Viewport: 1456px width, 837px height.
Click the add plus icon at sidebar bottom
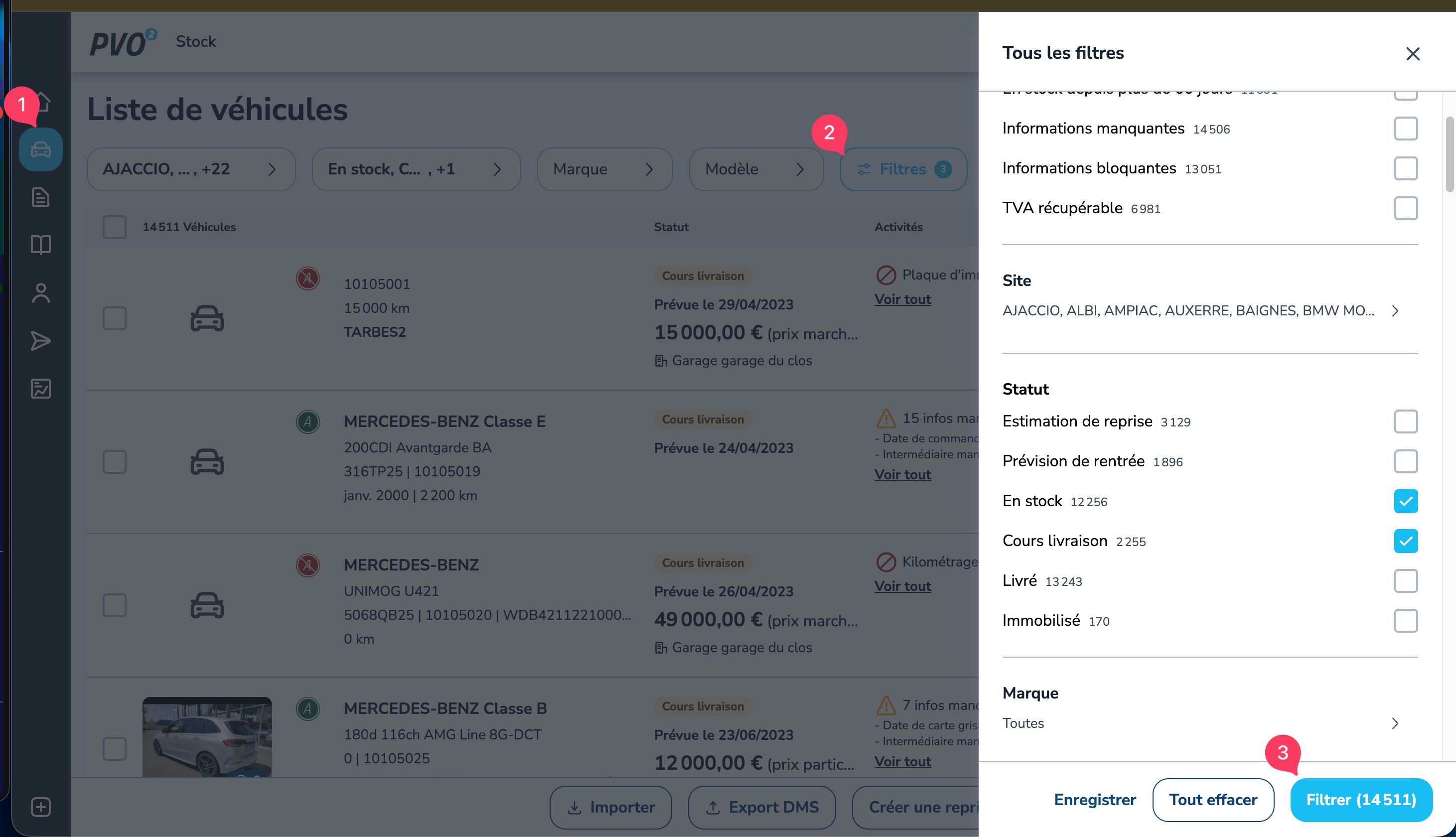click(x=40, y=807)
